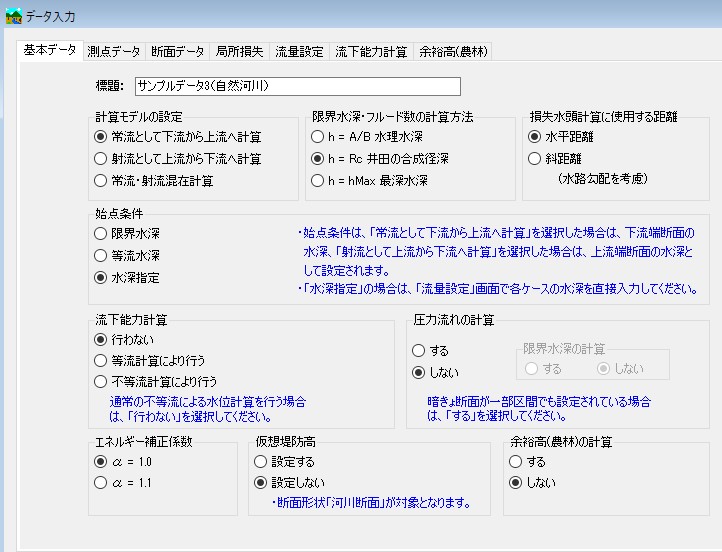Select 行わない under 流下能力計算

[x=123, y=339]
